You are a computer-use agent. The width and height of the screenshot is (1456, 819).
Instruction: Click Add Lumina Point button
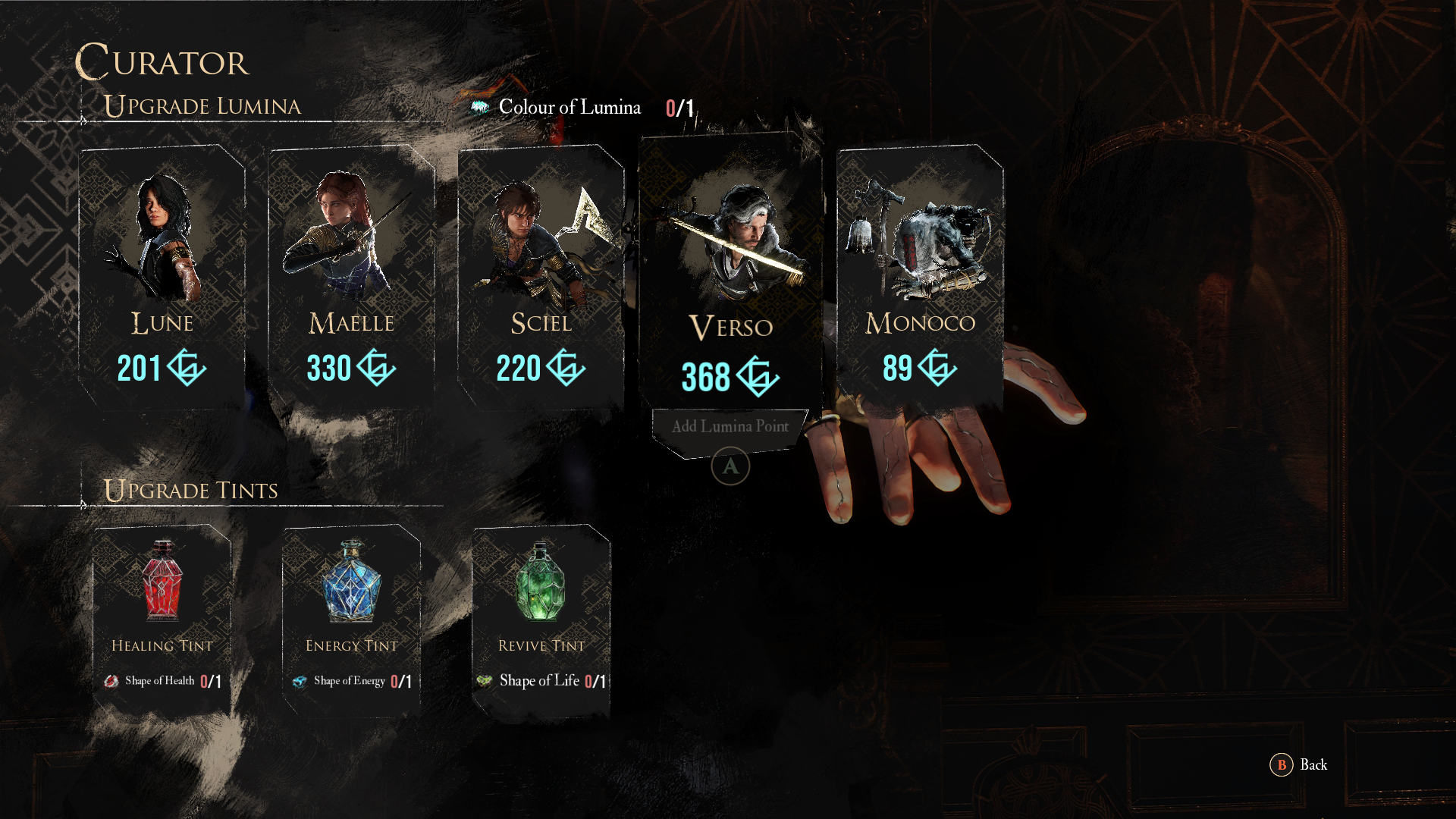(730, 426)
